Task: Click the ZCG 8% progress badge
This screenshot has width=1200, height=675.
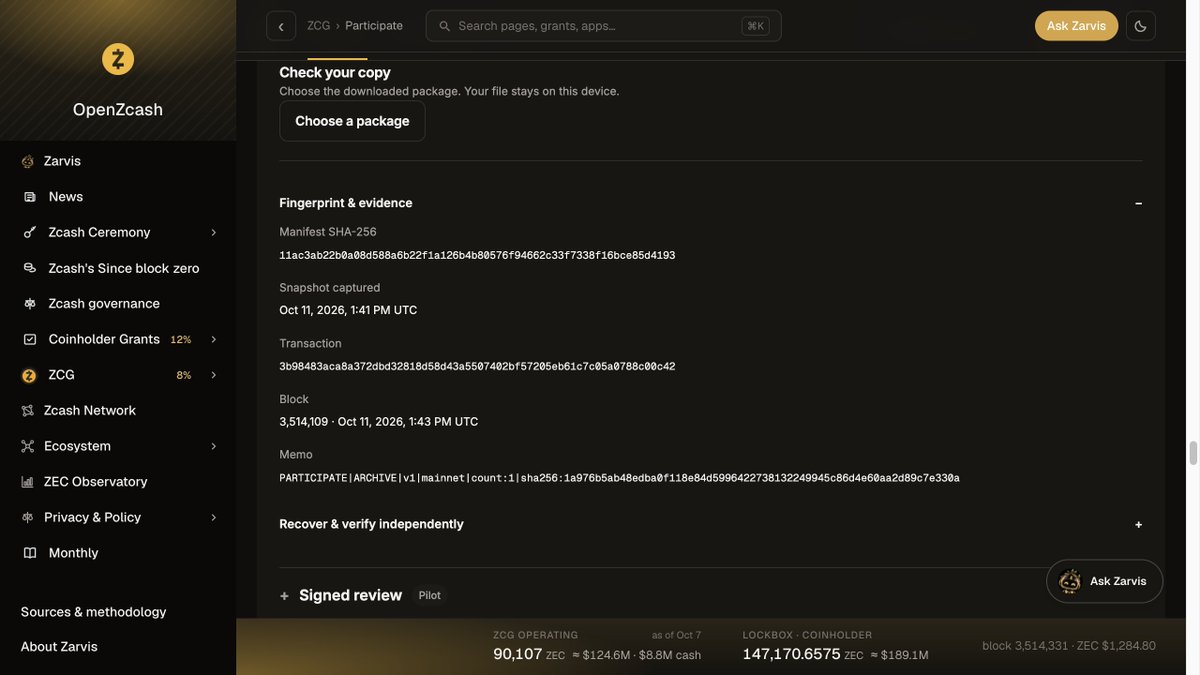Action: [x=184, y=375]
